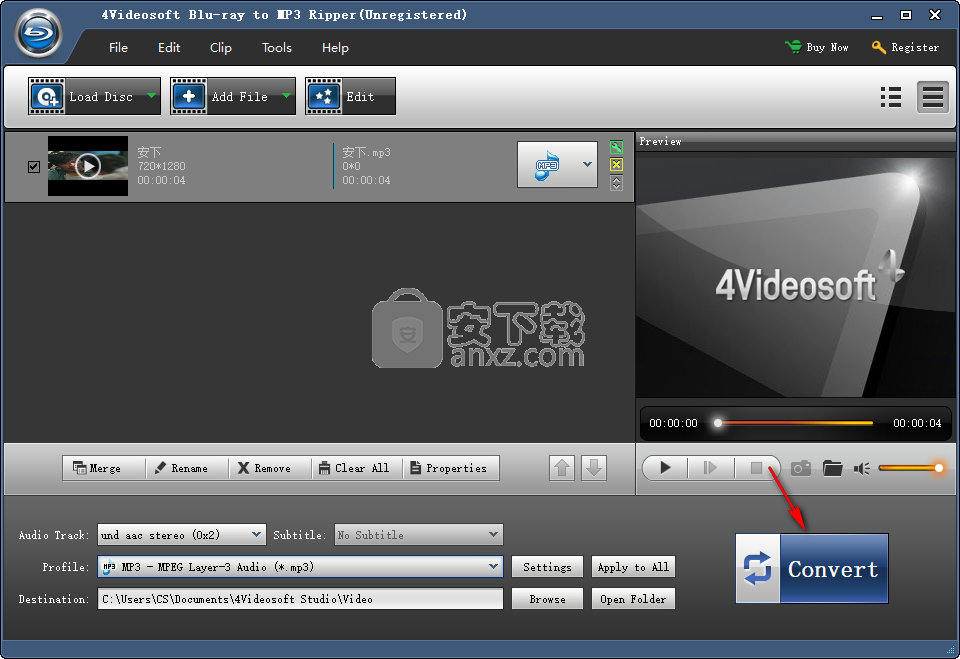Click the Destination path field
Image resolution: width=960 pixels, height=659 pixels.
coord(300,598)
